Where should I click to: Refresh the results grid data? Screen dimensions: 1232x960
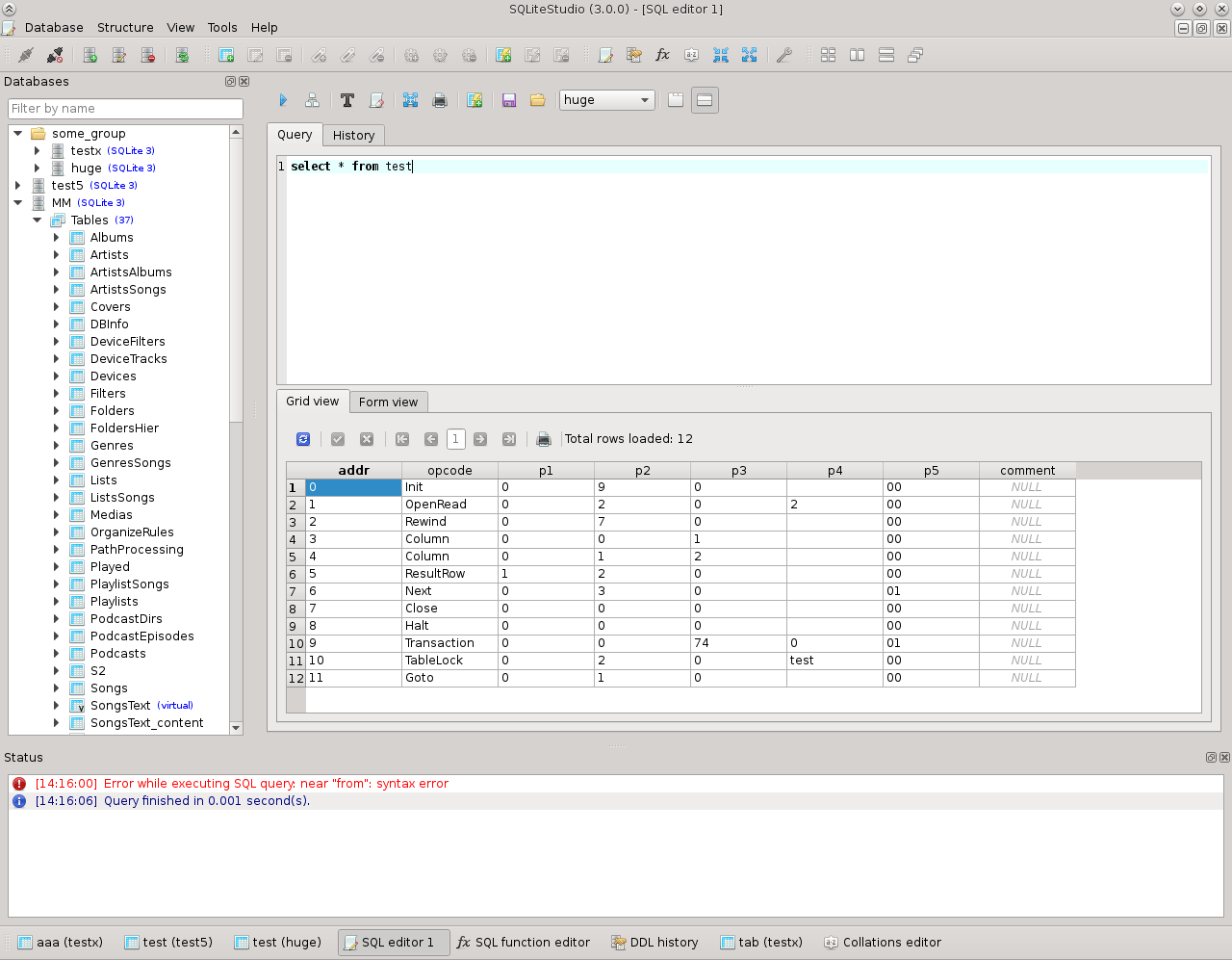[303, 439]
